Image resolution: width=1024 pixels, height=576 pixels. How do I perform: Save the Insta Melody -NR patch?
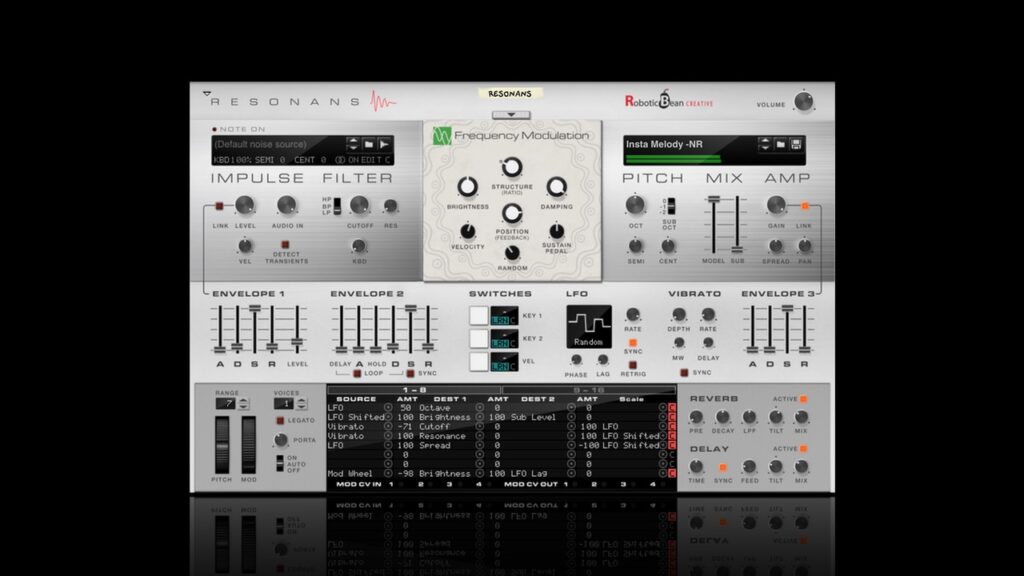point(796,144)
